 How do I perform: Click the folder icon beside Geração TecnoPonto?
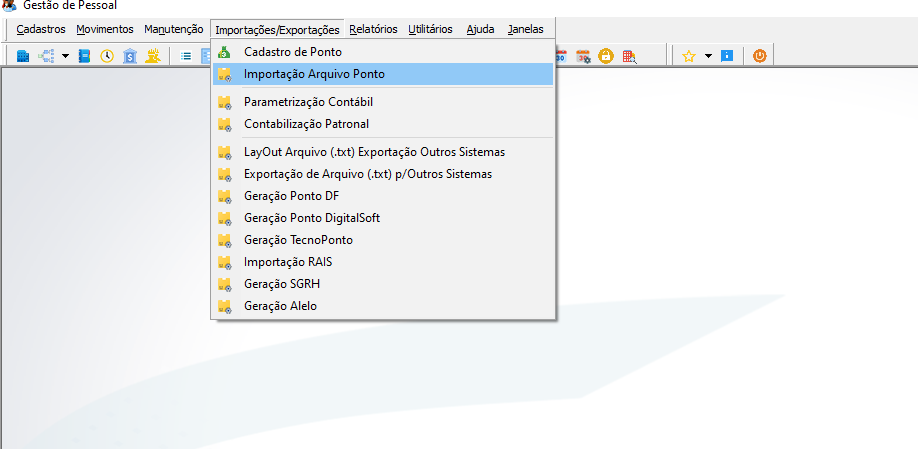point(224,240)
